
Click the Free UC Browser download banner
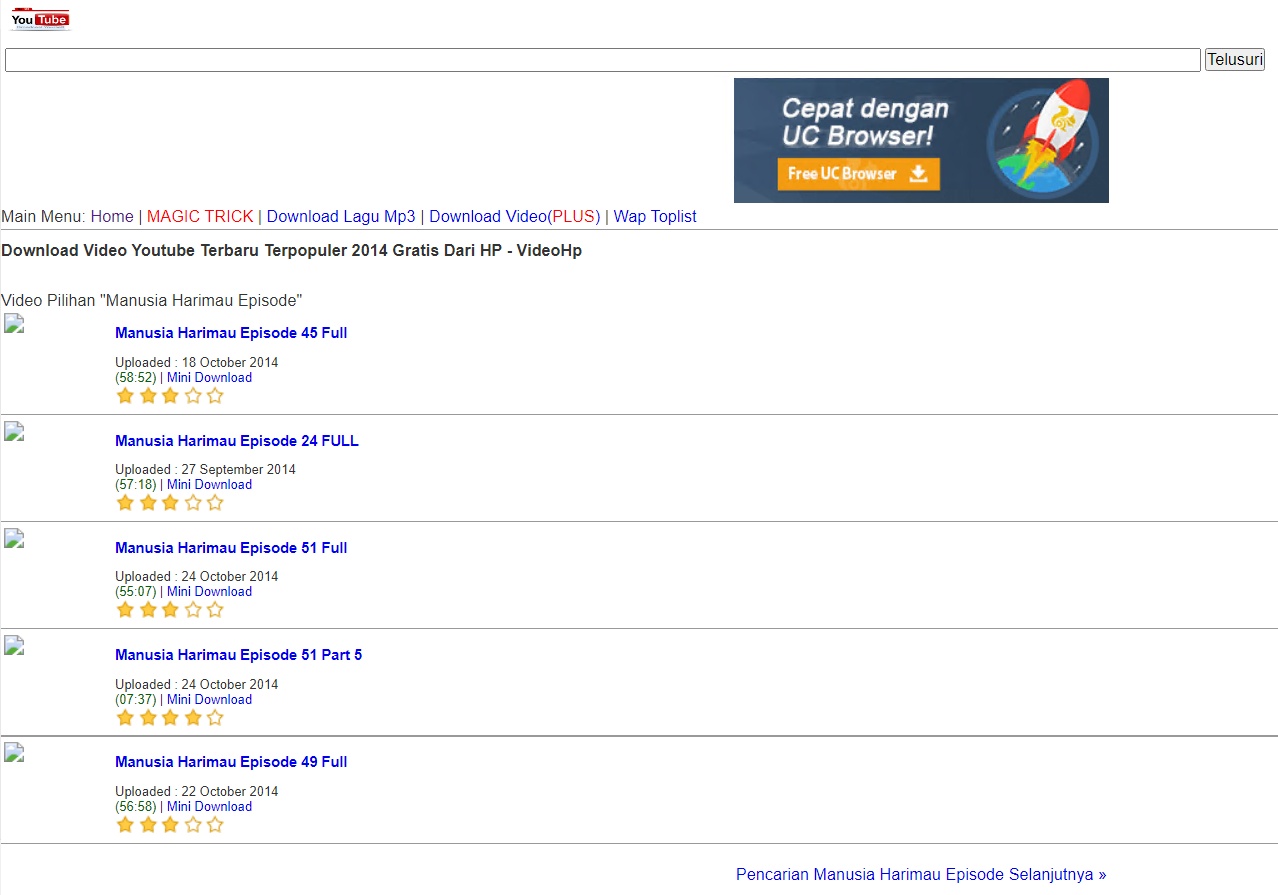tap(920, 140)
